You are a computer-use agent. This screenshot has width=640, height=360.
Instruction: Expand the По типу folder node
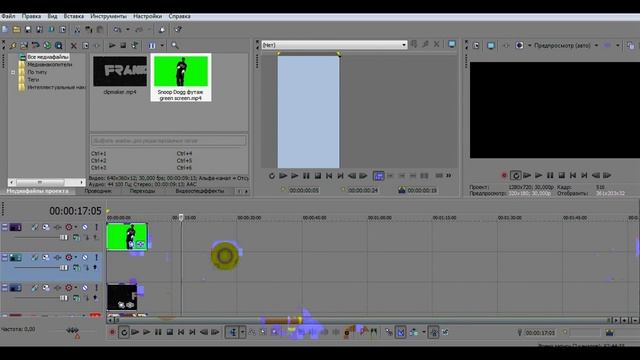pos(13,72)
